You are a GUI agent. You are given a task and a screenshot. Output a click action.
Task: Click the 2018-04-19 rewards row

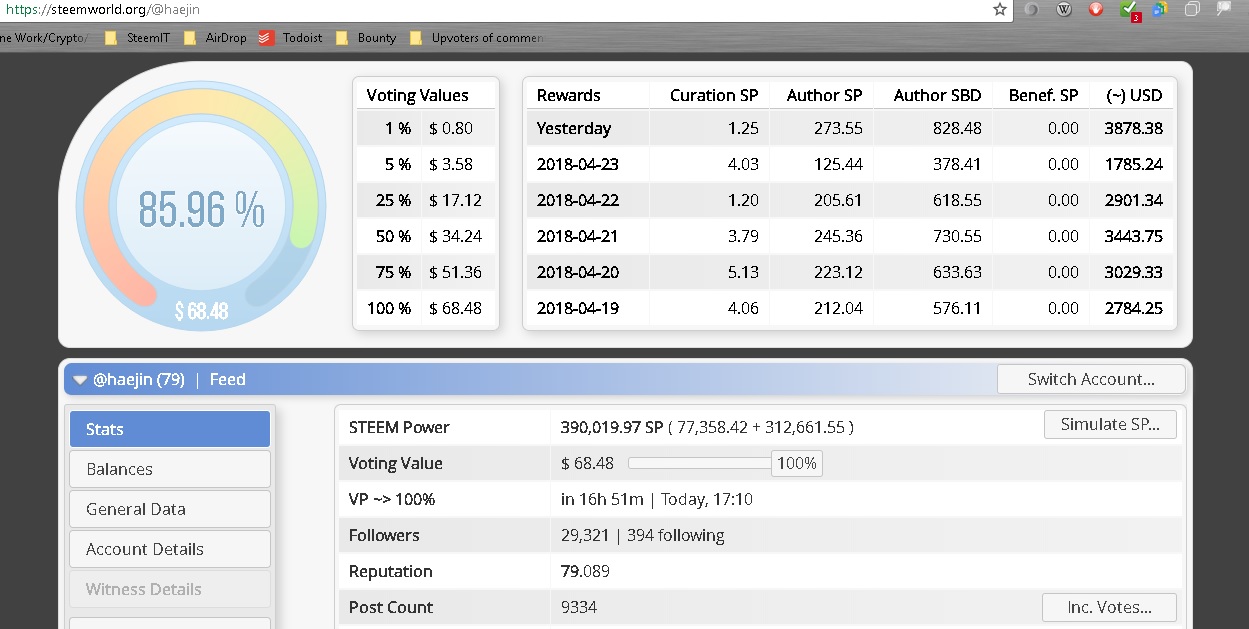click(x=850, y=308)
